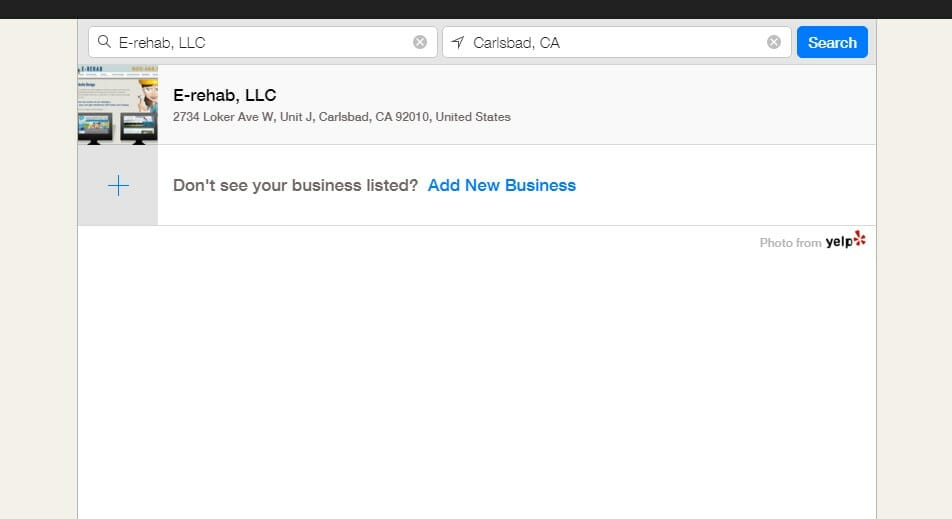This screenshot has width=952, height=519.
Task: Click the red Yelp burst icon
Action: pos(860,239)
